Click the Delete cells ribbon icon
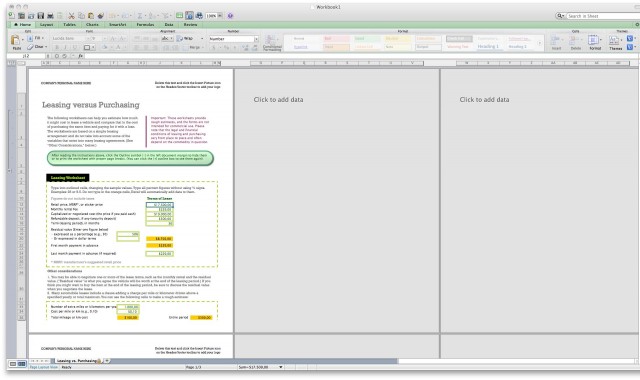The width and height of the screenshot is (640, 380). coord(576,42)
